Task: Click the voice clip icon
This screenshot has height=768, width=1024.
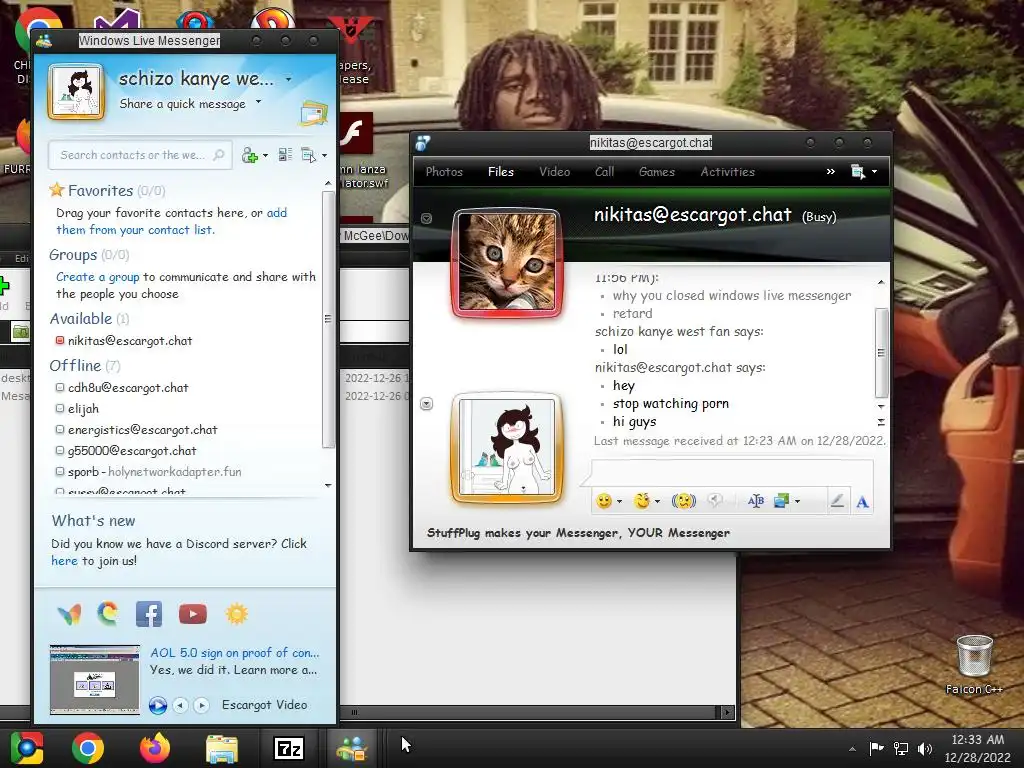Action: click(716, 500)
